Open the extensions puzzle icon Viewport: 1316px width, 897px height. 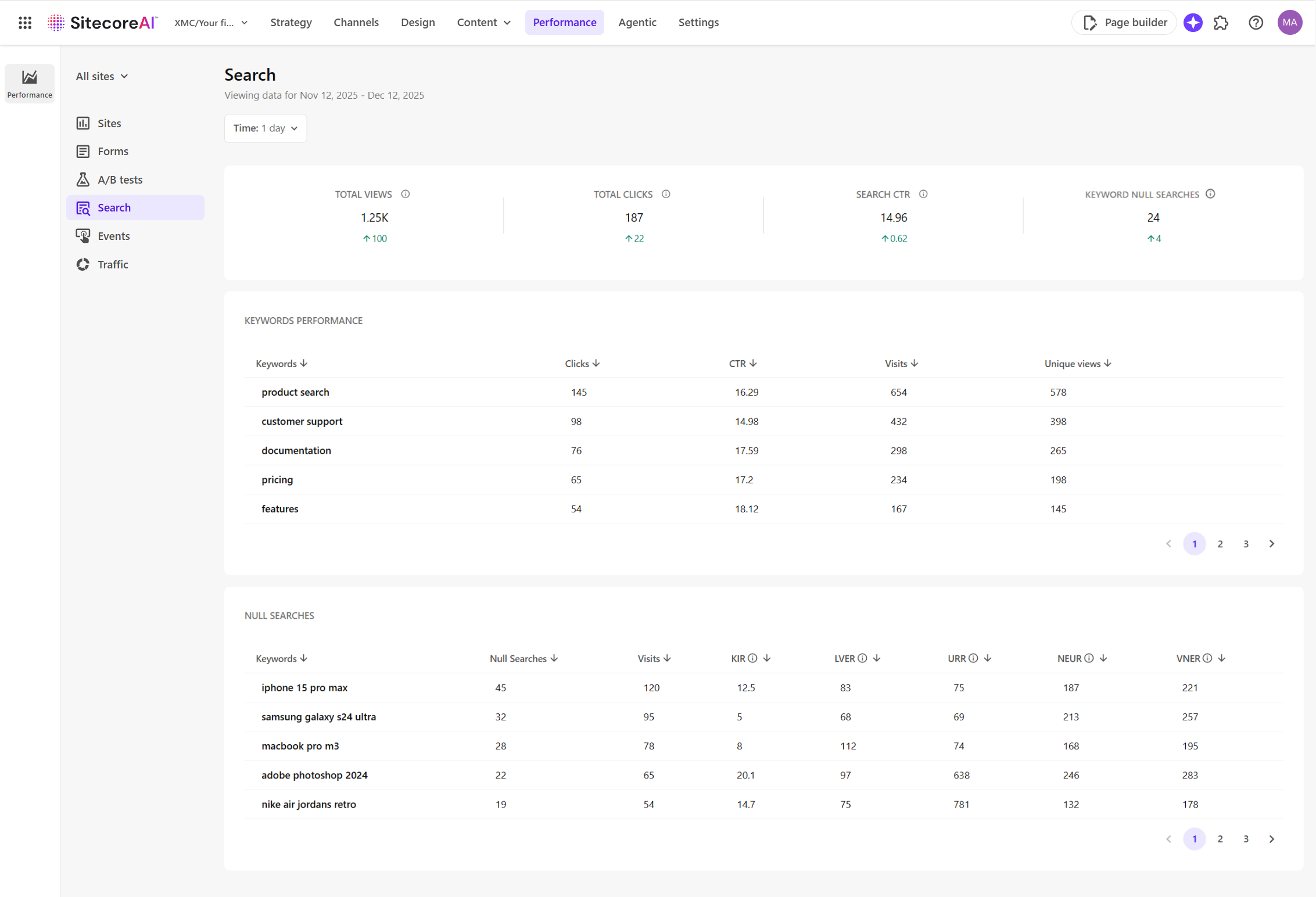click(1221, 23)
